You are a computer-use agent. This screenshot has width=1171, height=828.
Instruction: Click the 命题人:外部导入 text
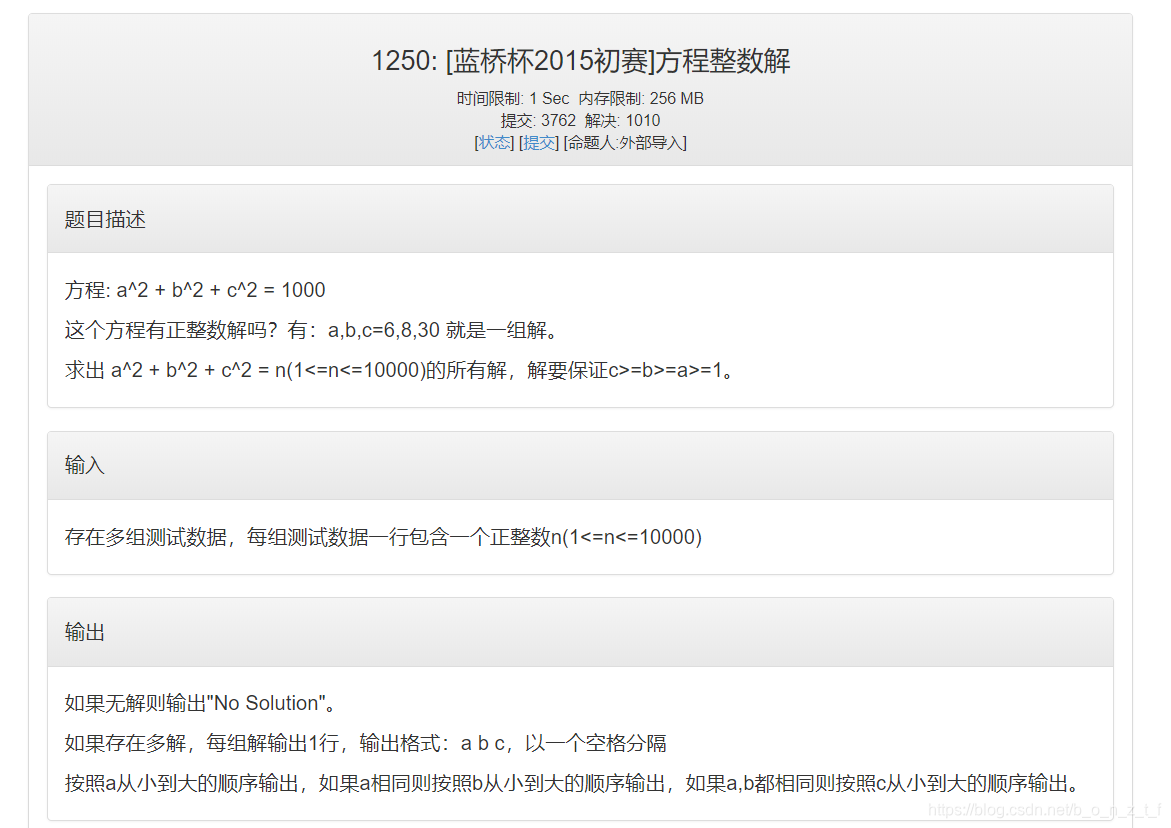pyautogui.click(x=625, y=143)
